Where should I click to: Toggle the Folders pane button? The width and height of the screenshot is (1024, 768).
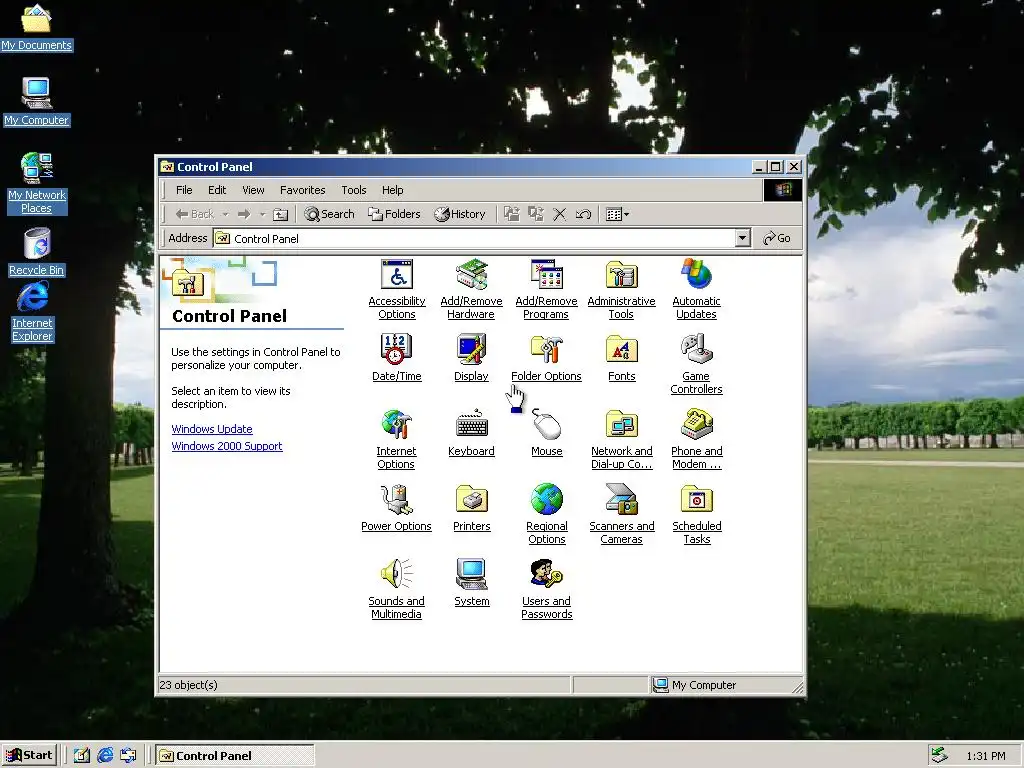pyautogui.click(x=394, y=214)
